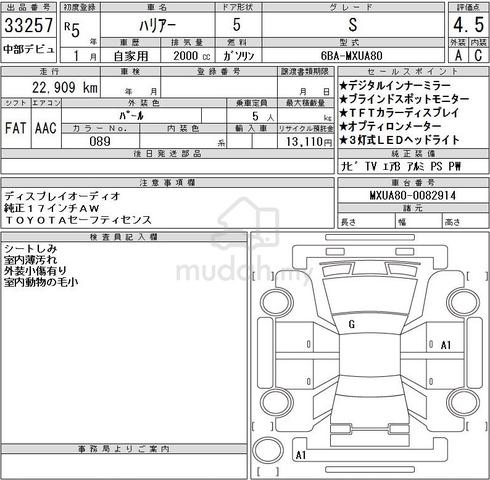This screenshot has width=490, height=480.
Task: Click TOYOTAセーフティセンス note
Action: [x=78, y=220]
